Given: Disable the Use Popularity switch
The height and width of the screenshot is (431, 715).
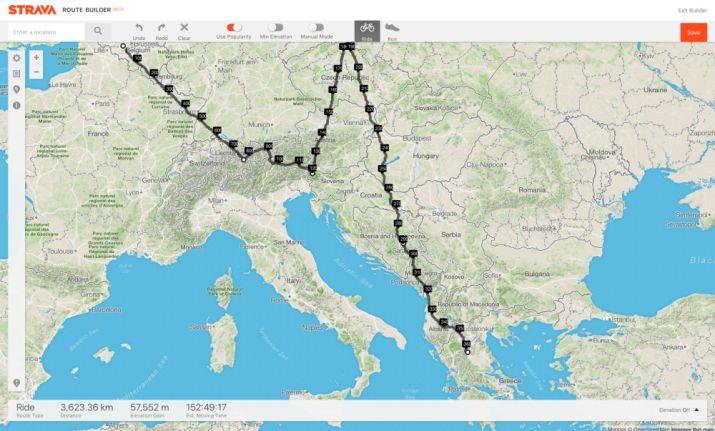Looking at the screenshot, I should [234, 27].
